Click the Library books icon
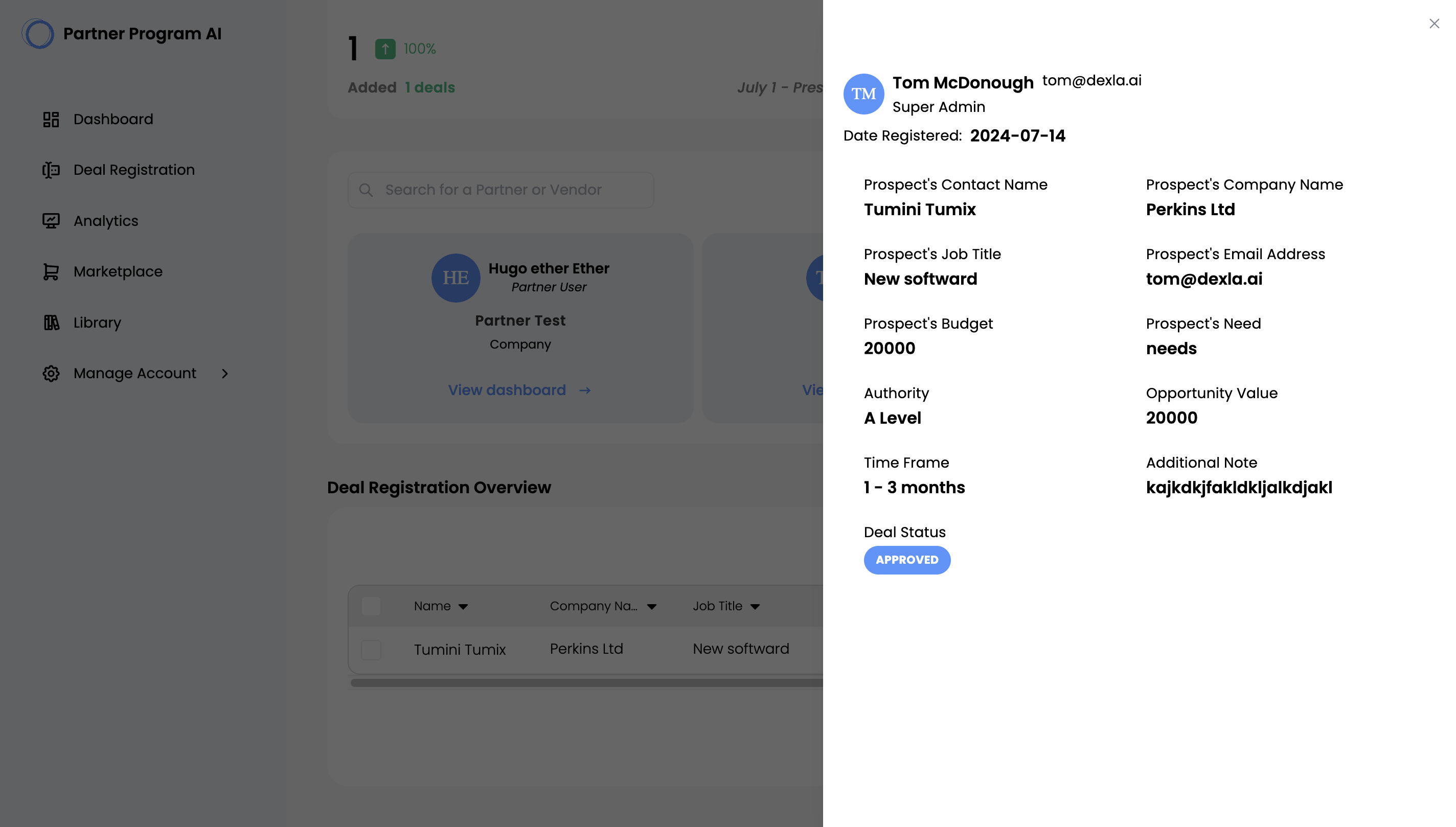The image size is (1456, 827). pos(51,323)
